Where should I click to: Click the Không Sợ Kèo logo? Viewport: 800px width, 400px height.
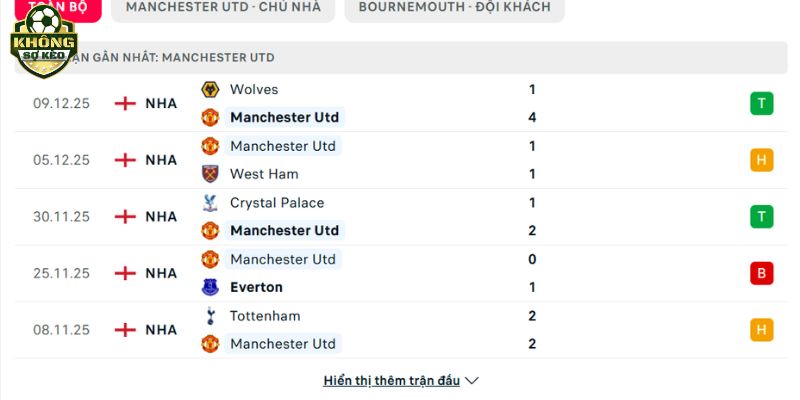click(43, 40)
